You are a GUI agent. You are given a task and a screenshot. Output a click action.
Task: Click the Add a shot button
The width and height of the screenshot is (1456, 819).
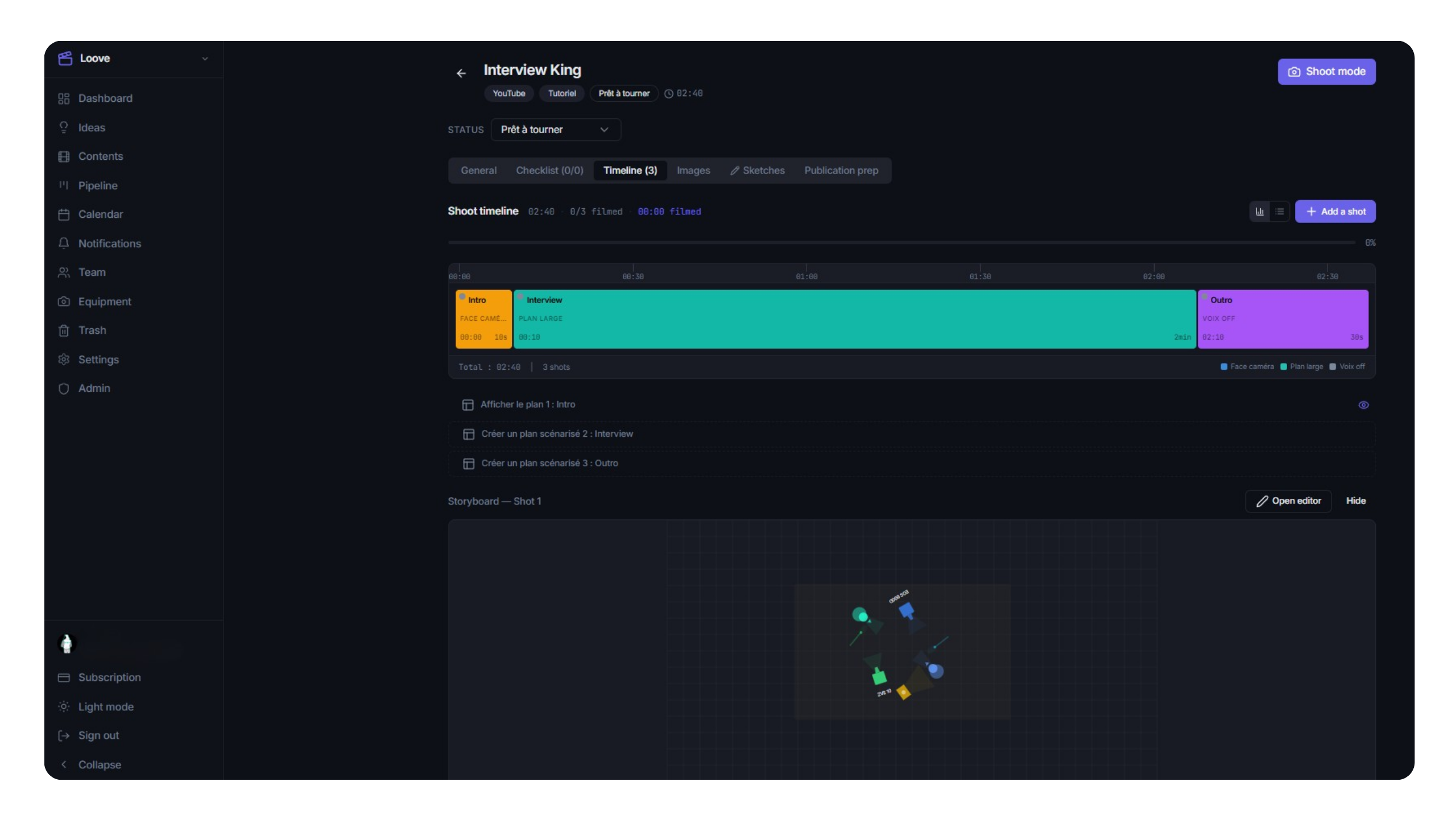coord(1335,211)
